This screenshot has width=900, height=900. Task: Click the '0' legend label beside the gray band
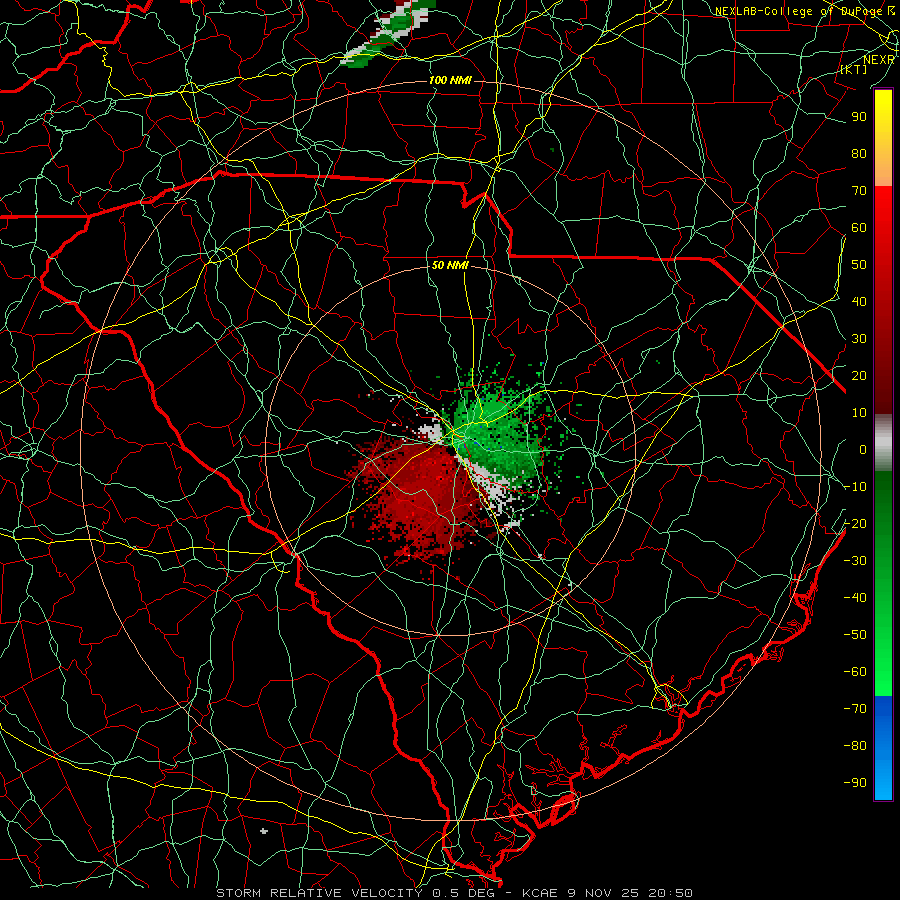pos(863,449)
